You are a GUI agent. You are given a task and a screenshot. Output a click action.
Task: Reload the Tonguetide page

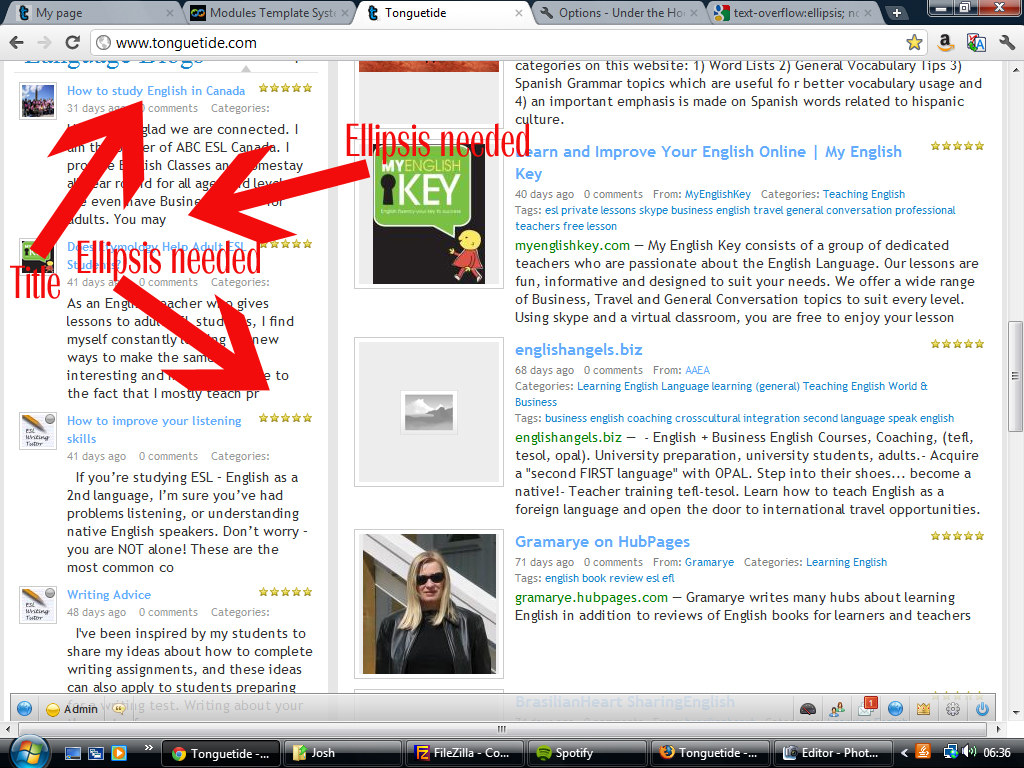click(x=72, y=42)
